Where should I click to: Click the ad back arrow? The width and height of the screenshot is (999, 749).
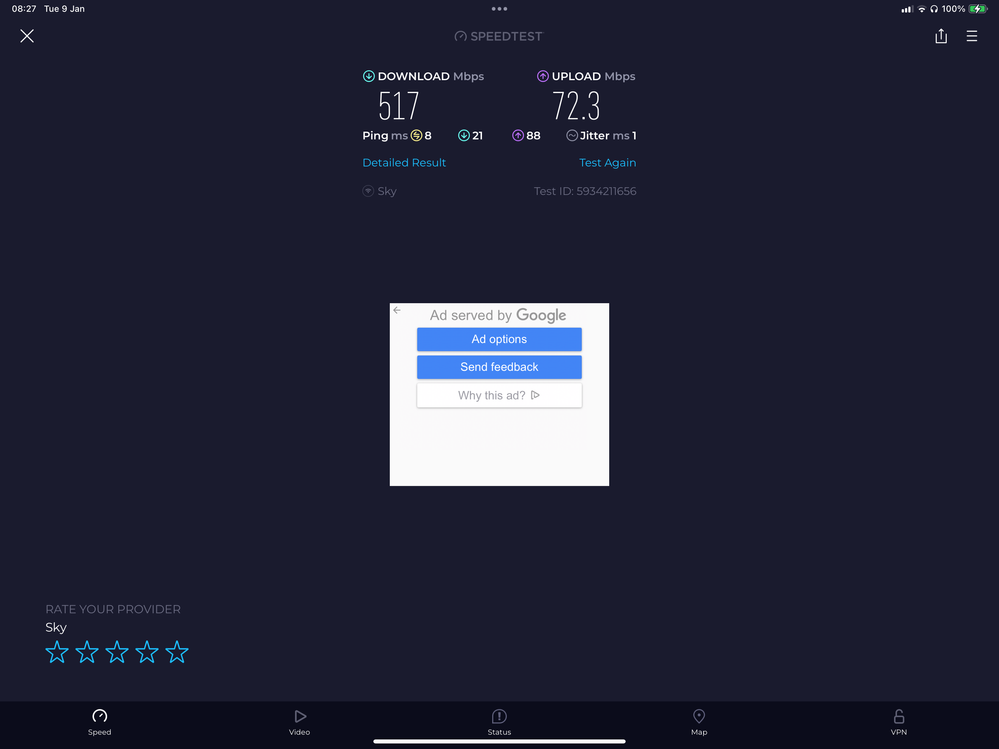[397, 311]
